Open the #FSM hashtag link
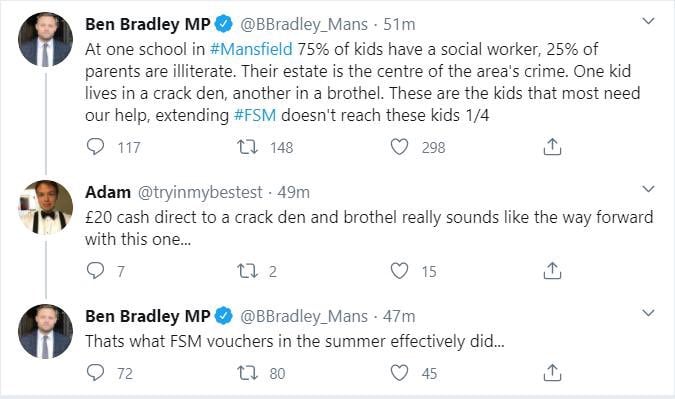Screen dimensions: 675x399 pyautogui.click(x=255, y=115)
